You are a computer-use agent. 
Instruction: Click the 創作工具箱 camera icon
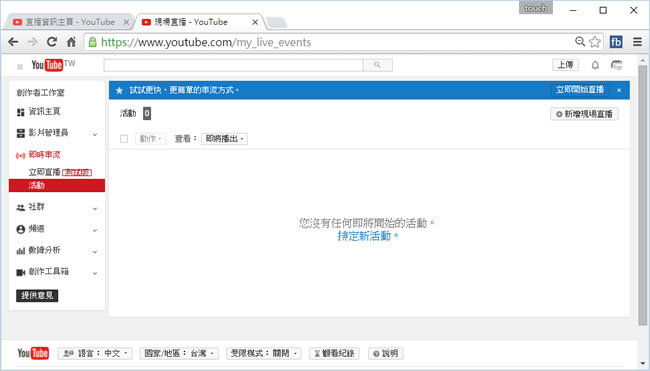point(21,272)
